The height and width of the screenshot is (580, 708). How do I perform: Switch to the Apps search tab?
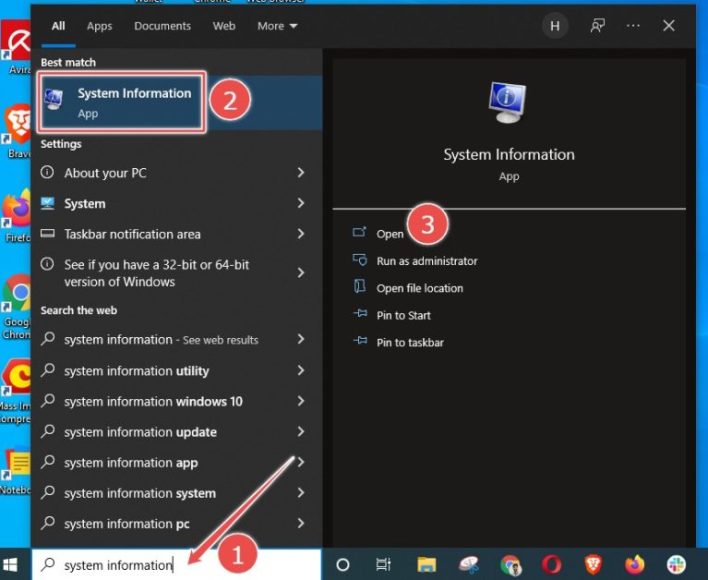click(x=99, y=26)
